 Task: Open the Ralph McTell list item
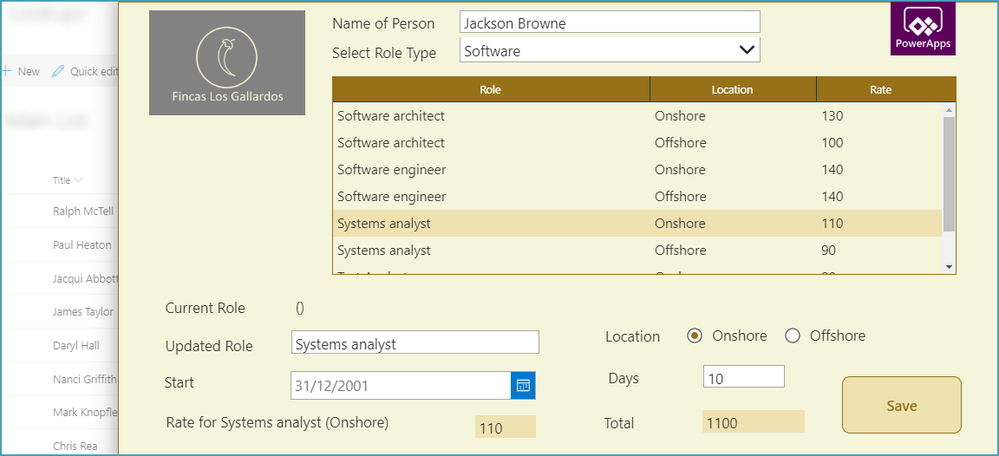point(81,212)
